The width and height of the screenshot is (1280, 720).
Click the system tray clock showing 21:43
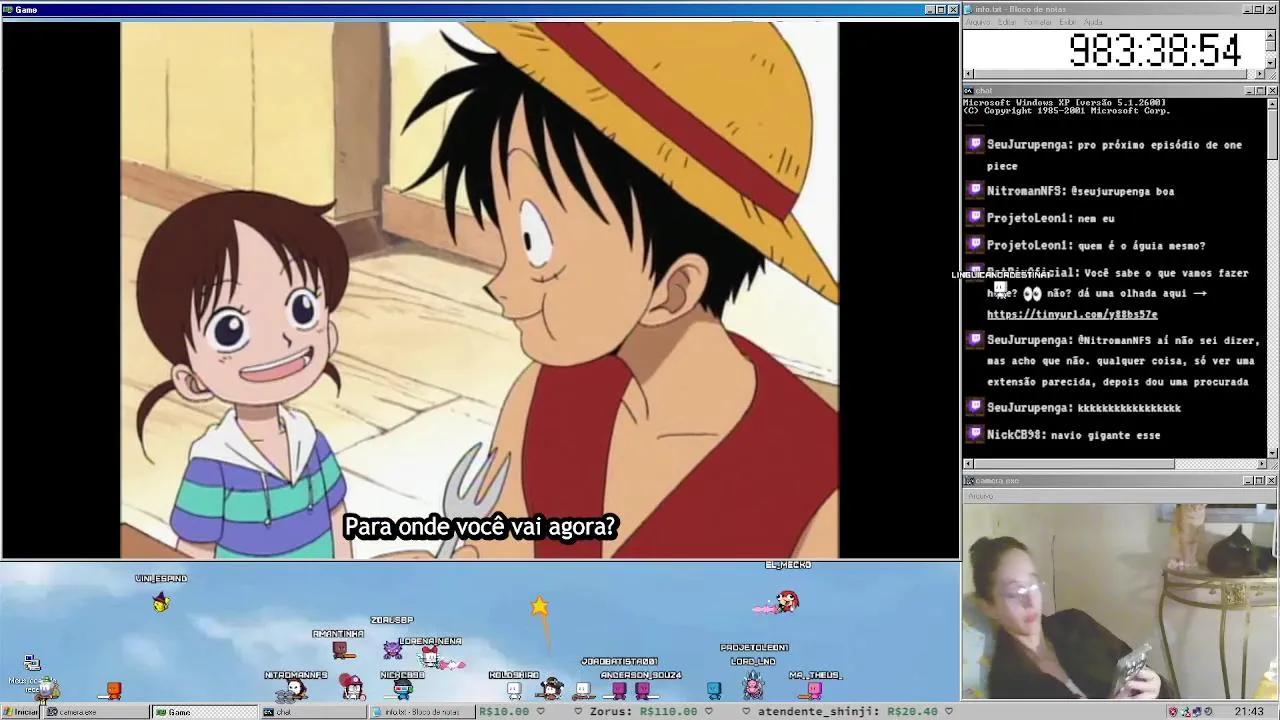point(1249,712)
